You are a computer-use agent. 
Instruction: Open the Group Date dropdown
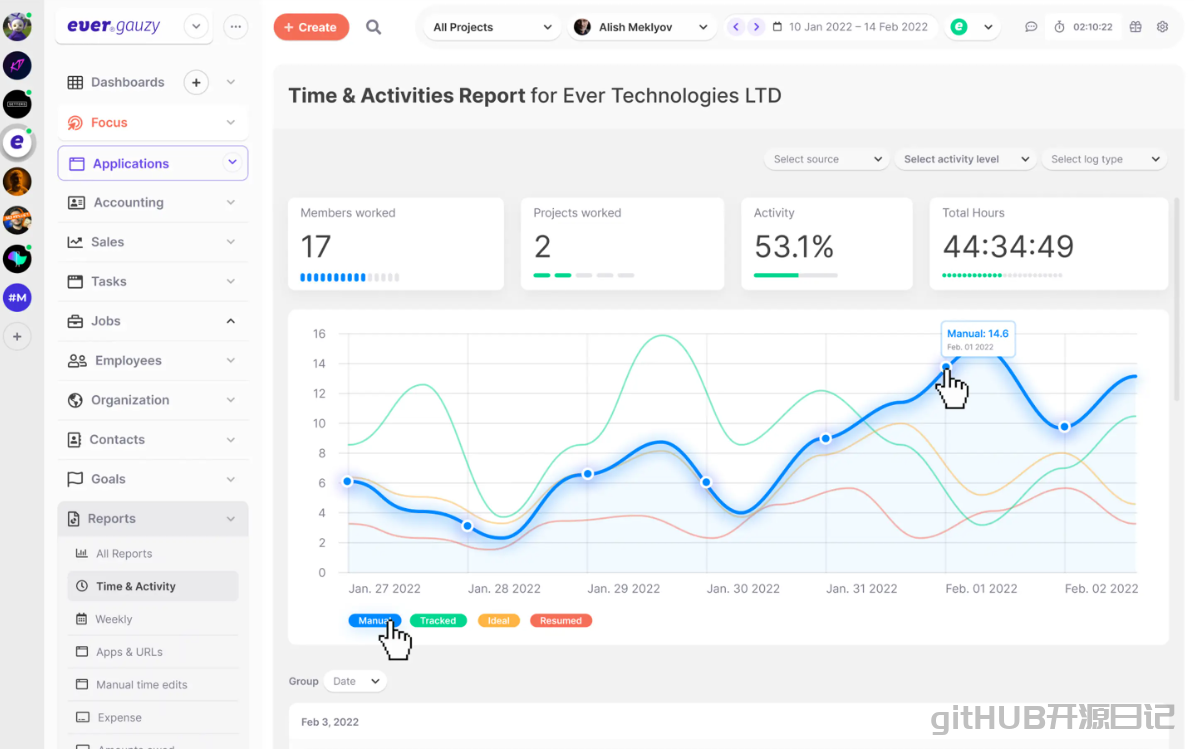[355, 681]
